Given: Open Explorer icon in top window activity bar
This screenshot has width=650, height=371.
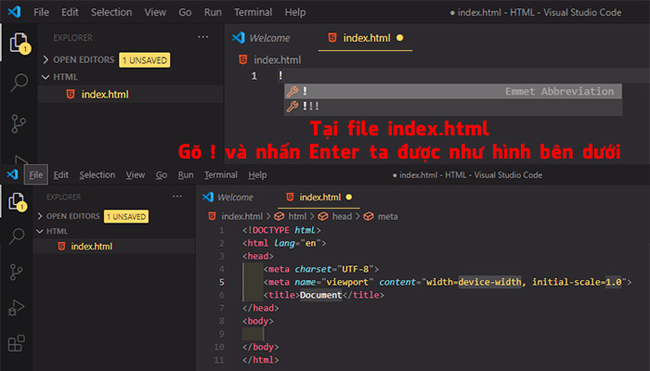Looking at the screenshot, I should point(19,43).
